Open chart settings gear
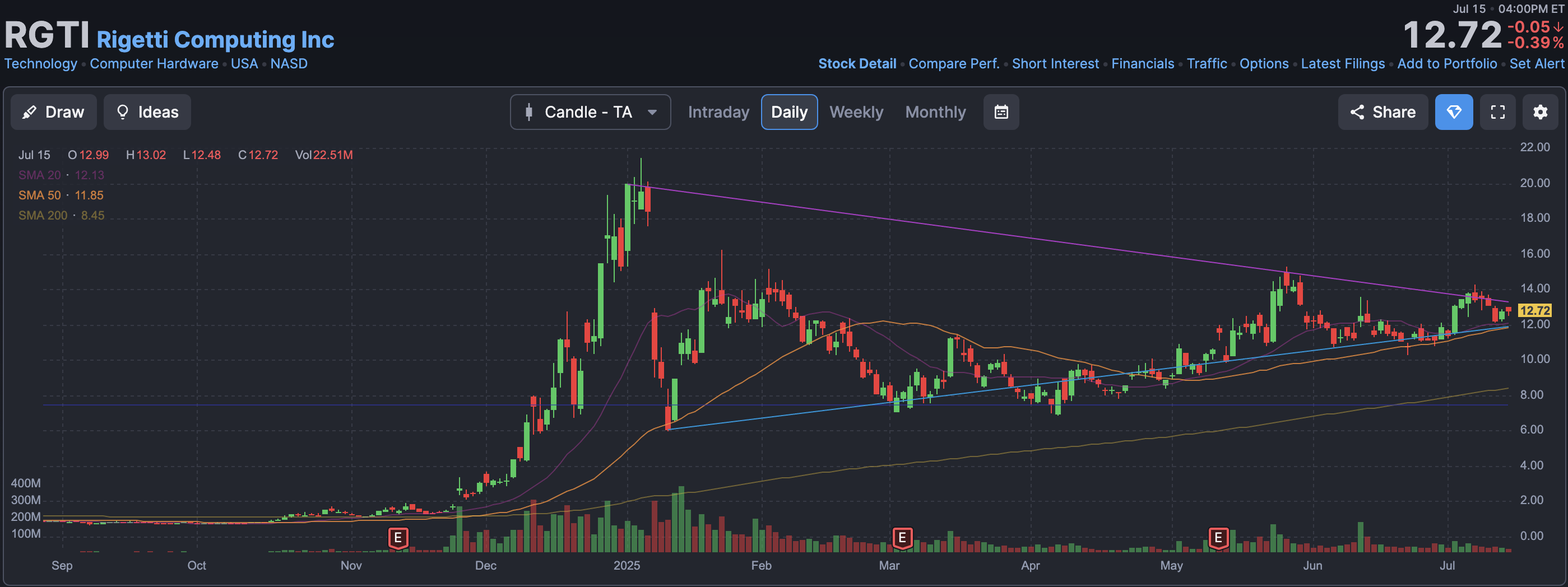Viewport: 1568px width, 587px height. (x=1541, y=112)
